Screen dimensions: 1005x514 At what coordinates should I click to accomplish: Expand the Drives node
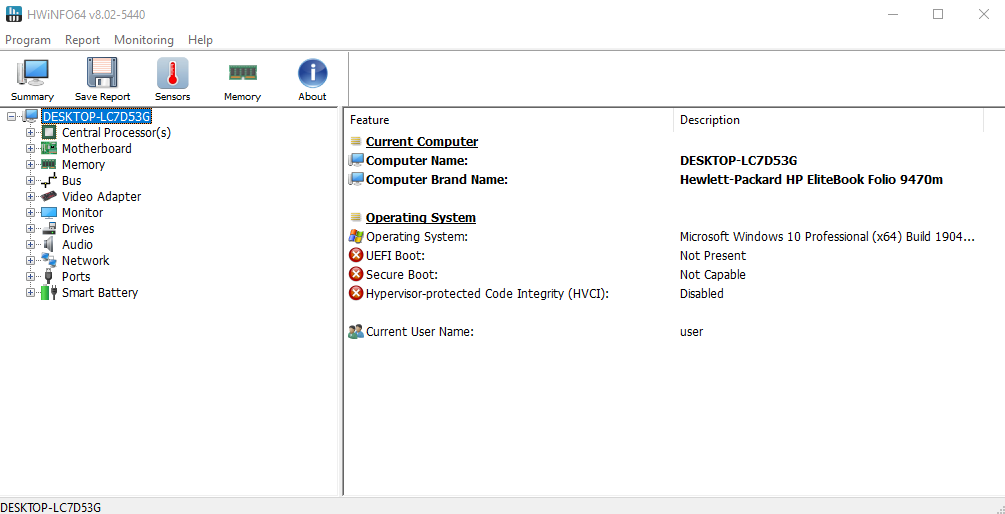click(x=30, y=229)
